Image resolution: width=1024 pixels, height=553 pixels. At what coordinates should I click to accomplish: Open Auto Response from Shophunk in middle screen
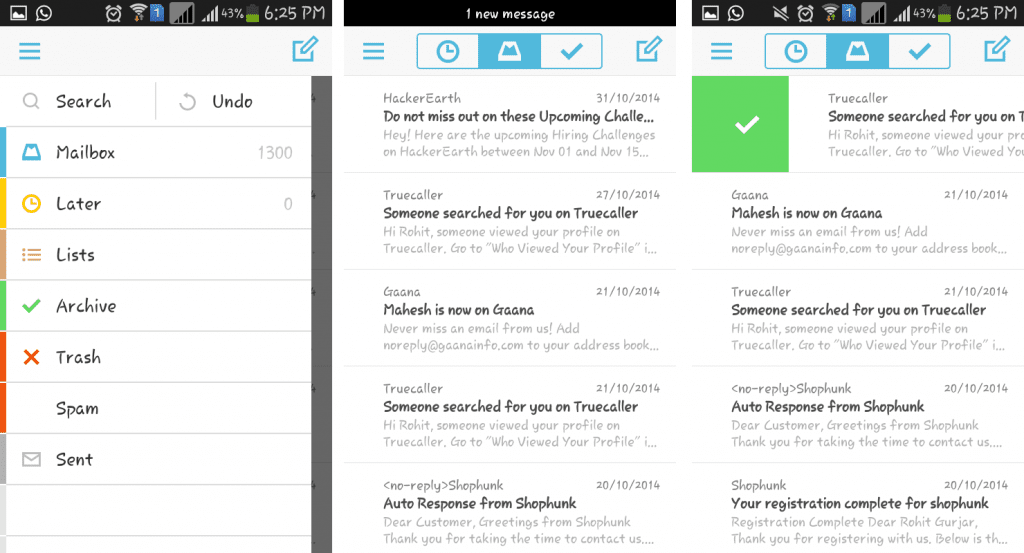510,509
